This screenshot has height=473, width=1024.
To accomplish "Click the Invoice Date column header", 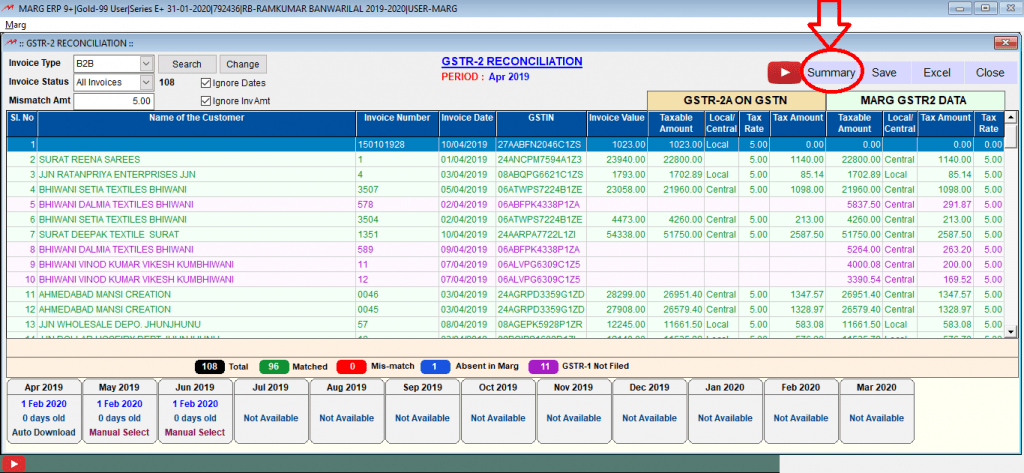I will tap(466, 123).
